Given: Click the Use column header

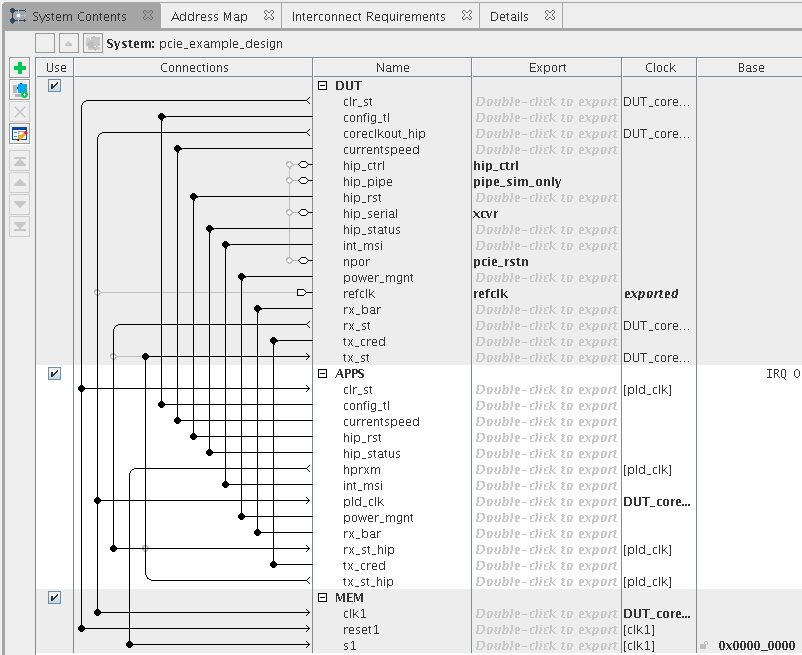Looking at the screenshot, I should click(x=56, y=67).
